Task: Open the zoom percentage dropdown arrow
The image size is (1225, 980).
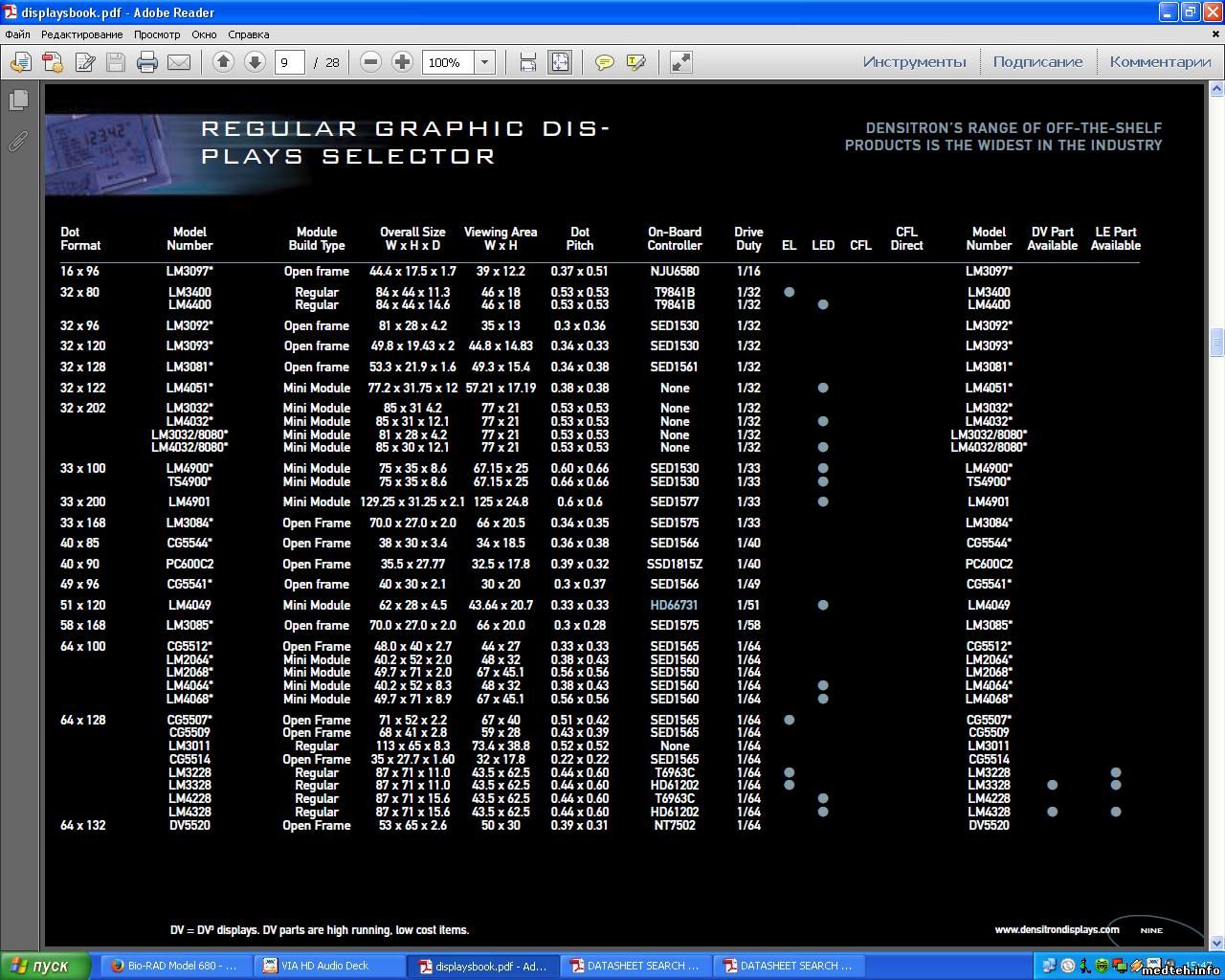Action: [x=485, y=62]
